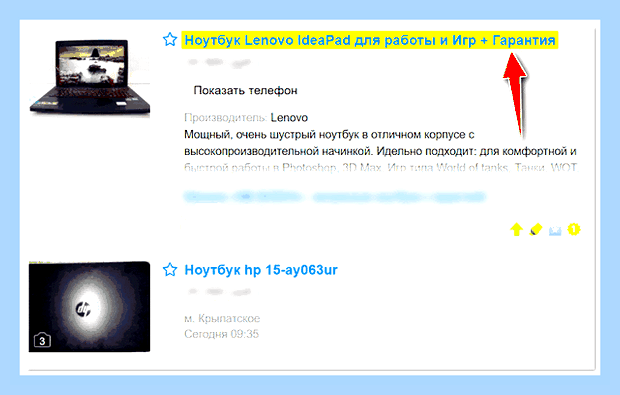
Task: Star the Lenovo IdeaPad listing as favorite
Action: [170, 40]
